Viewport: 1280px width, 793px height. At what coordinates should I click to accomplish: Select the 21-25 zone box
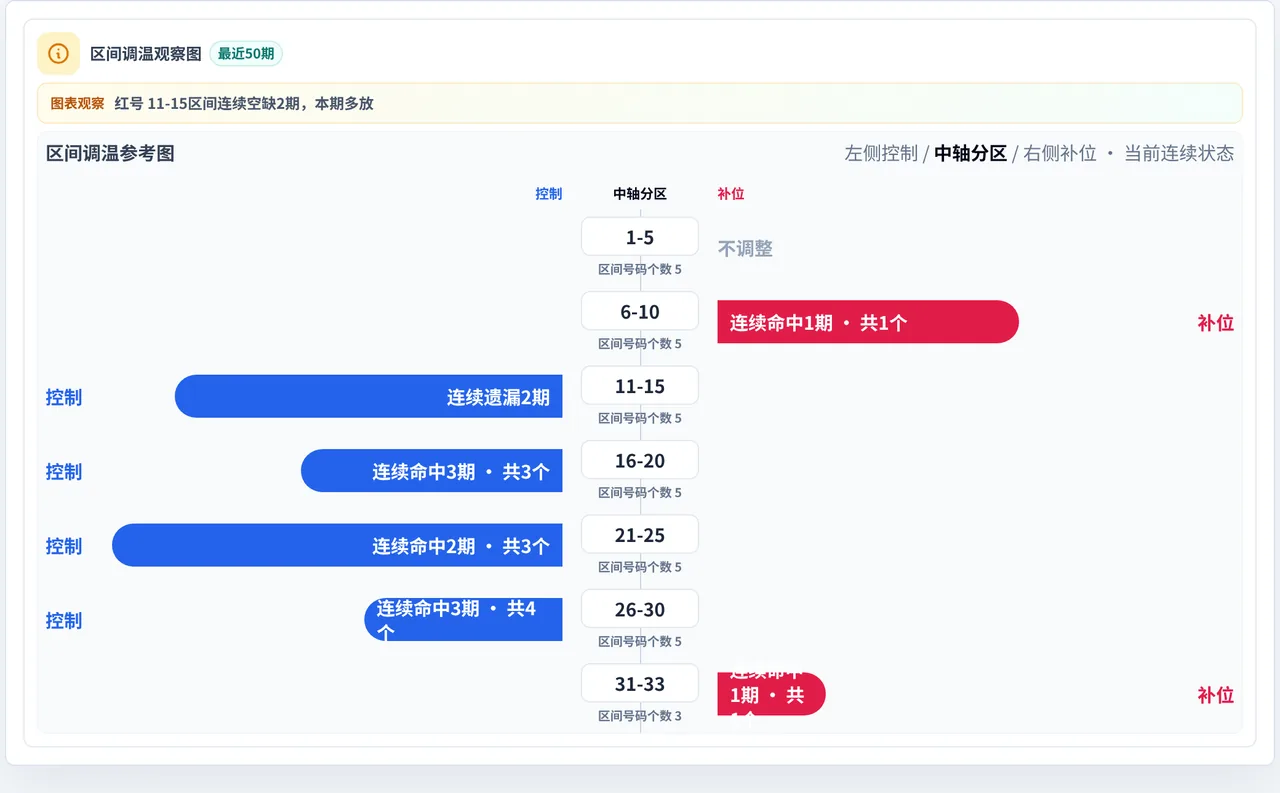pos(640,535)
